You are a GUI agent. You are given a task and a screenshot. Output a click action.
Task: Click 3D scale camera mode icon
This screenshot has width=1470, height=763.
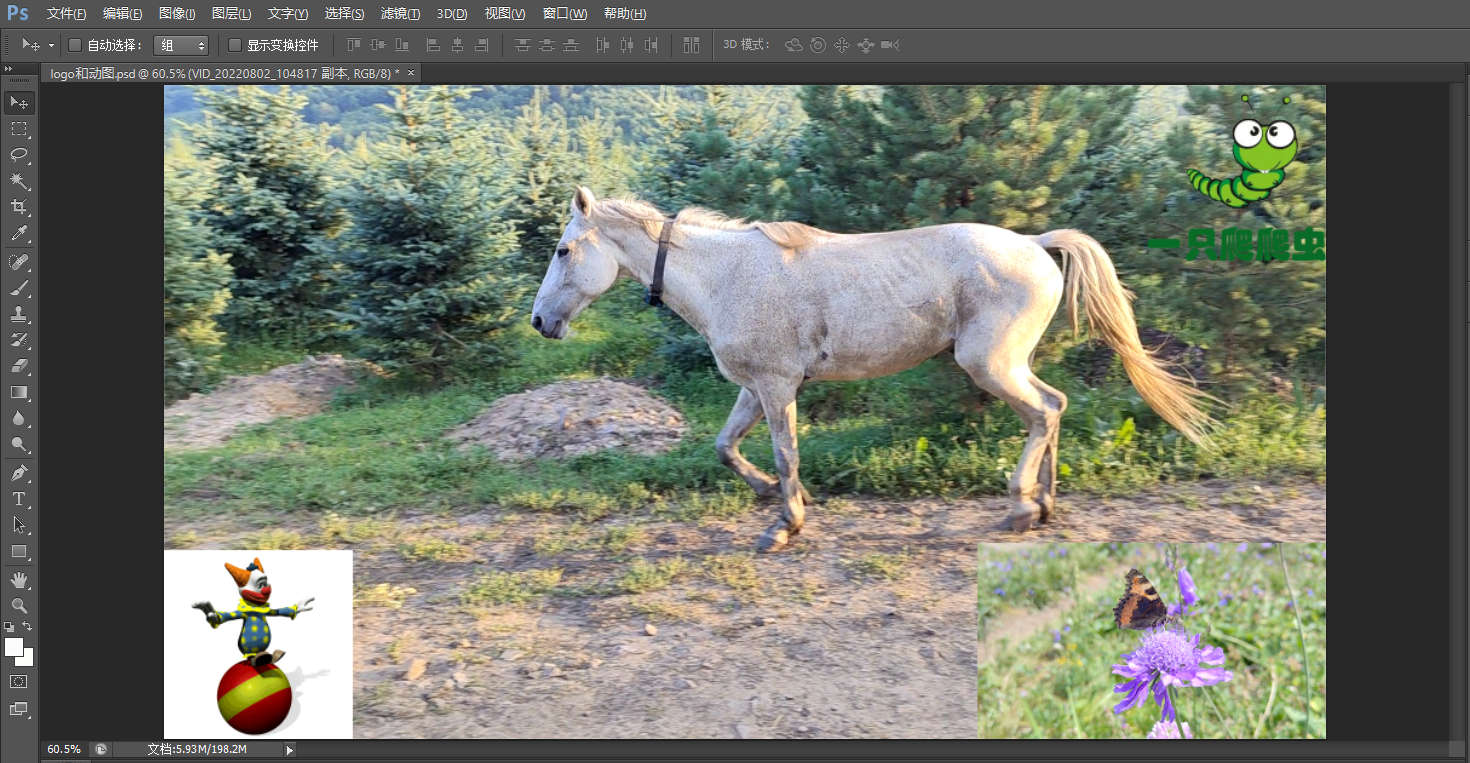tap(890, 45)
